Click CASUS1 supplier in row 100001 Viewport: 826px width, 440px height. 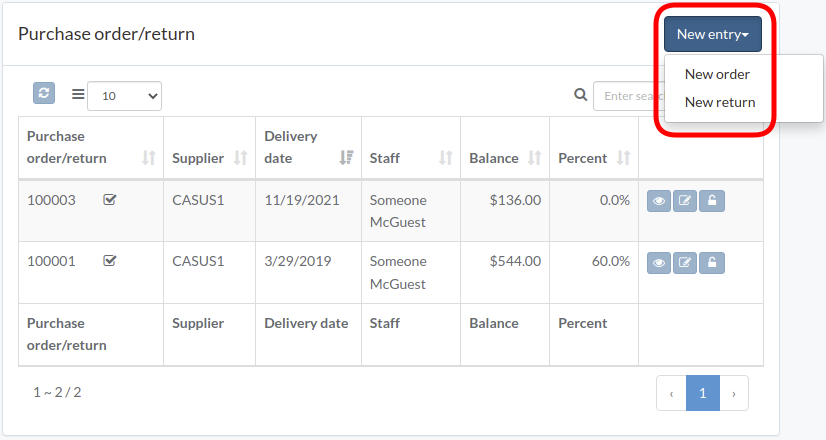coord(198,261)
